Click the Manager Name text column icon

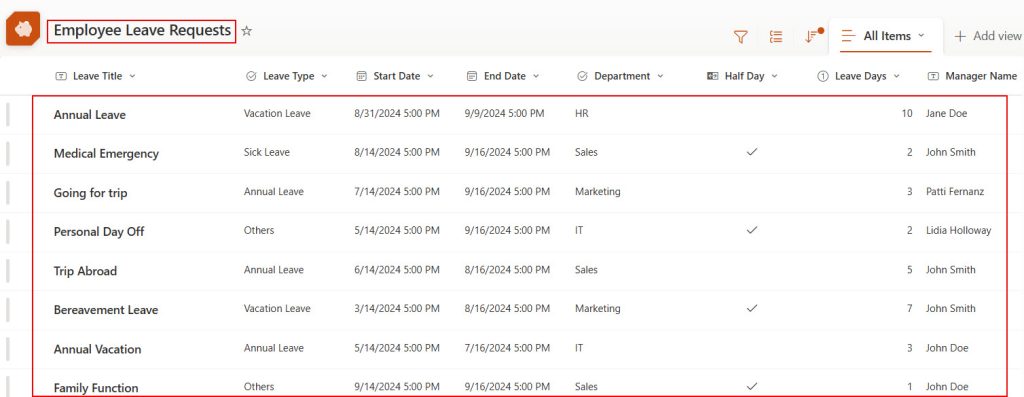tap(933, 76)
